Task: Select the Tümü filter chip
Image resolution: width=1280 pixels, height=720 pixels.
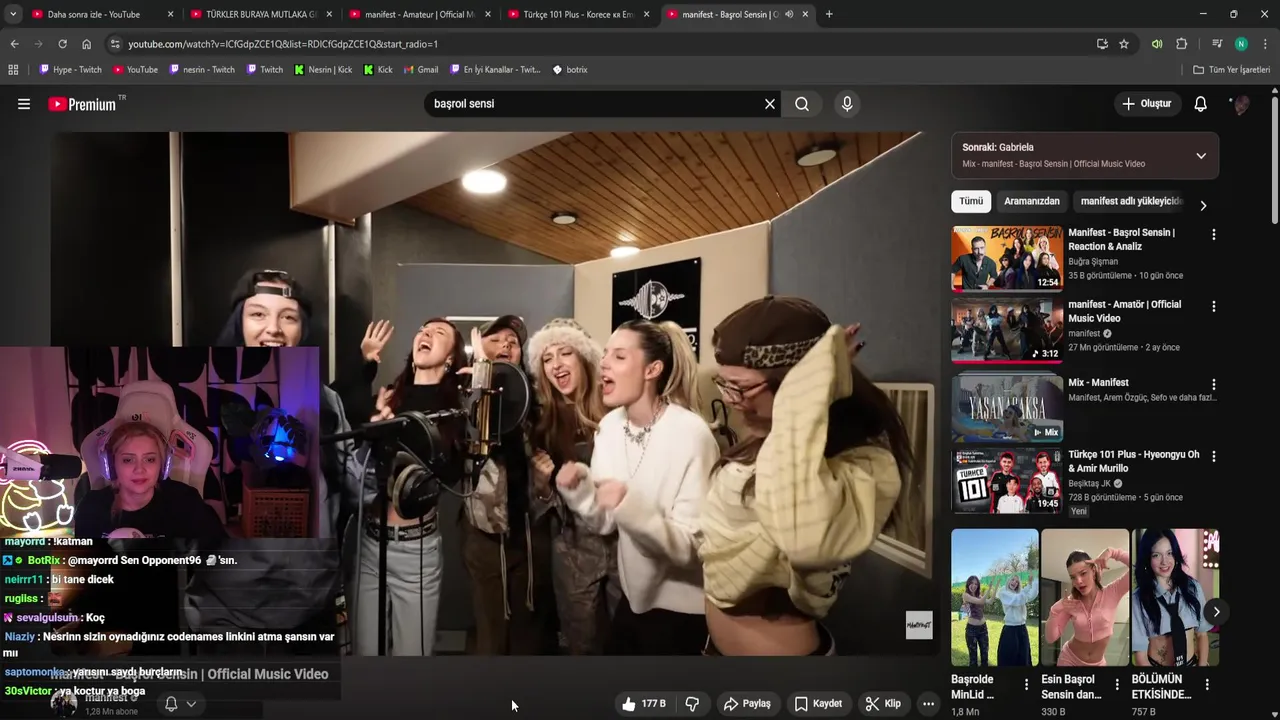Action: coord(971,201)
